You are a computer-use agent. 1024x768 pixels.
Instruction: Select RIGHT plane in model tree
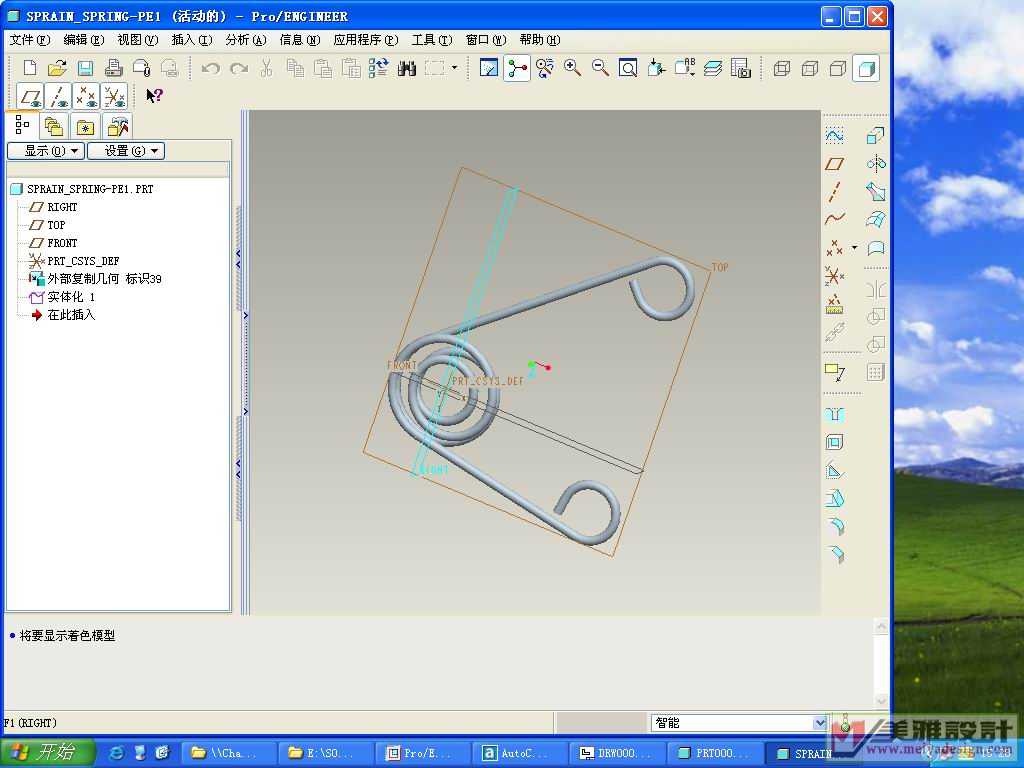pos(62,207)
